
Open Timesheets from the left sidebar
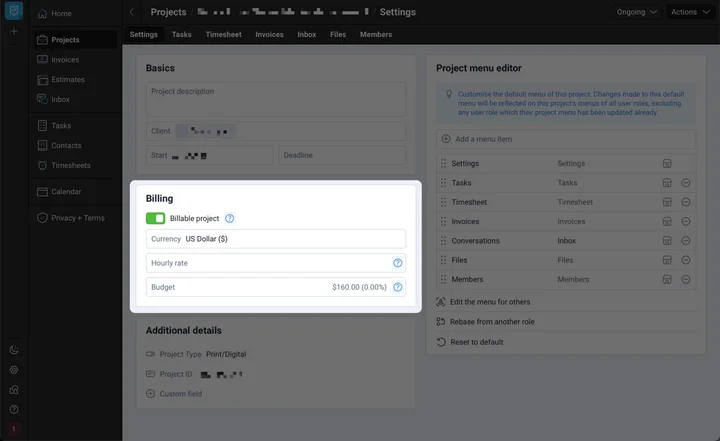coord(70,165)
